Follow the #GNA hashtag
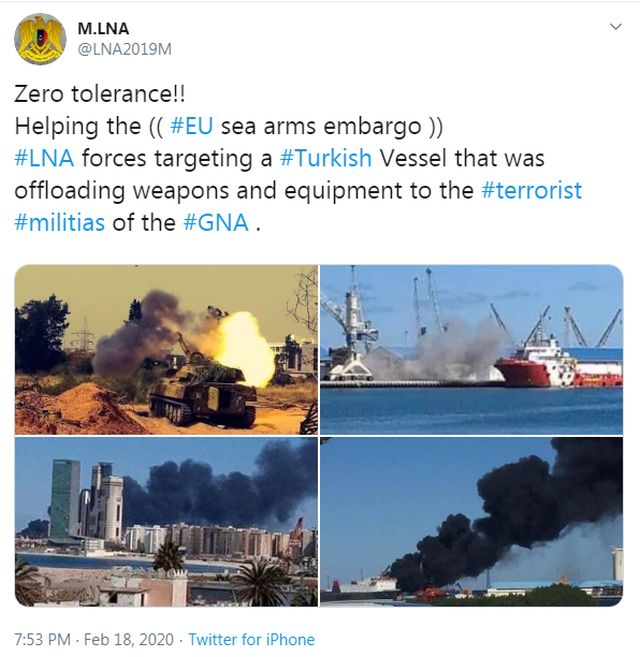Screen dimensions: 640x657 click(216, 222)
